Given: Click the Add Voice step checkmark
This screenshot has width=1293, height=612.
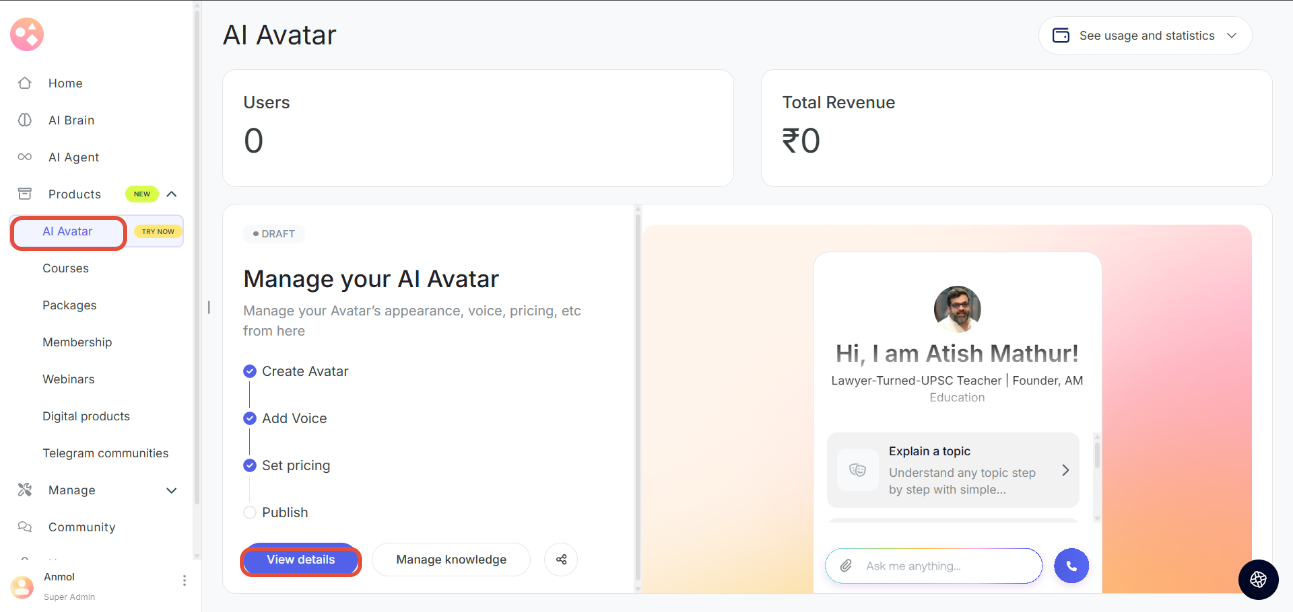Looking at the screenshot, I should click(x=250, y=418).
